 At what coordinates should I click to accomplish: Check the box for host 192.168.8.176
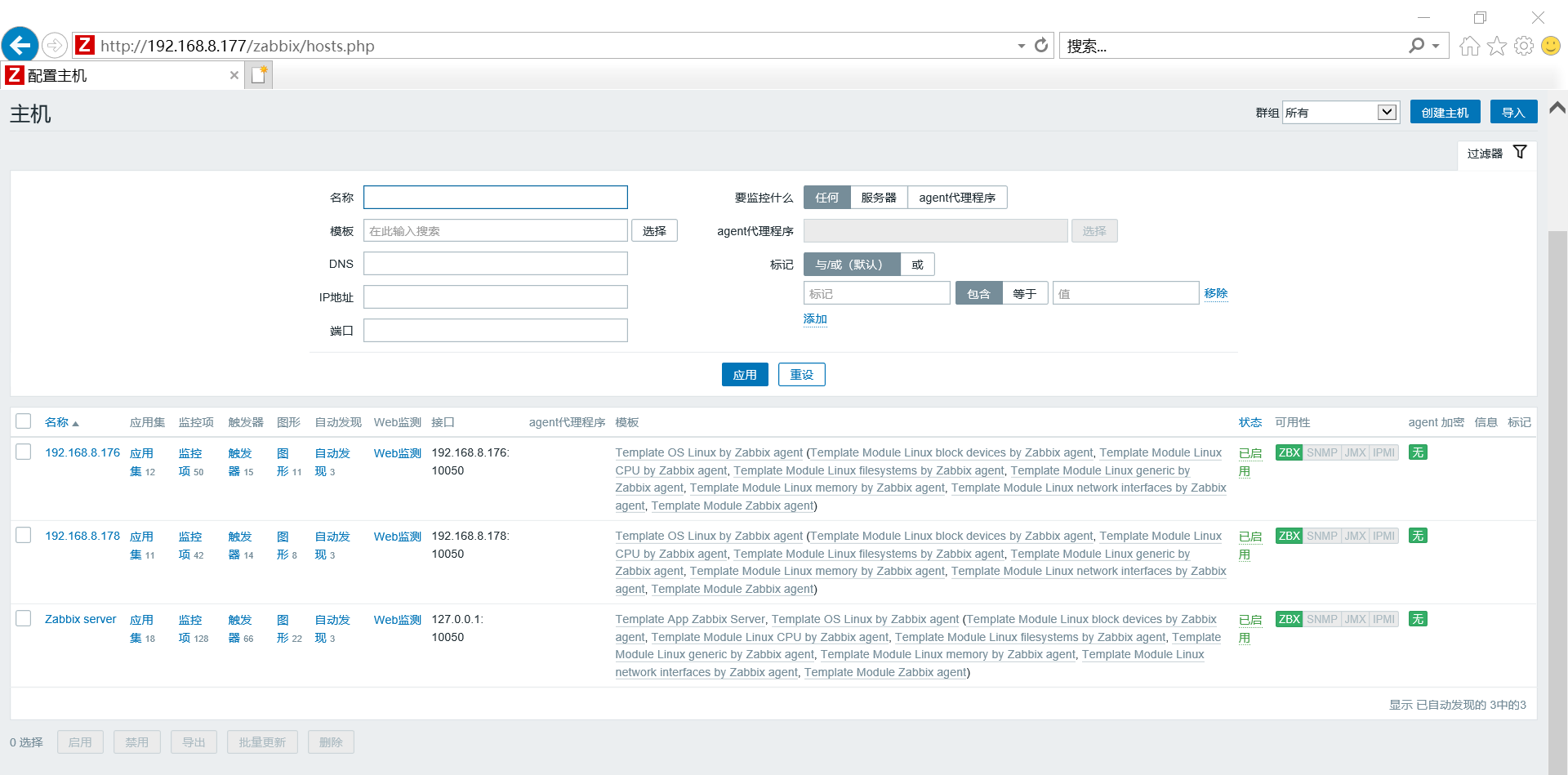pyautogui.click(x=24, y=452)
